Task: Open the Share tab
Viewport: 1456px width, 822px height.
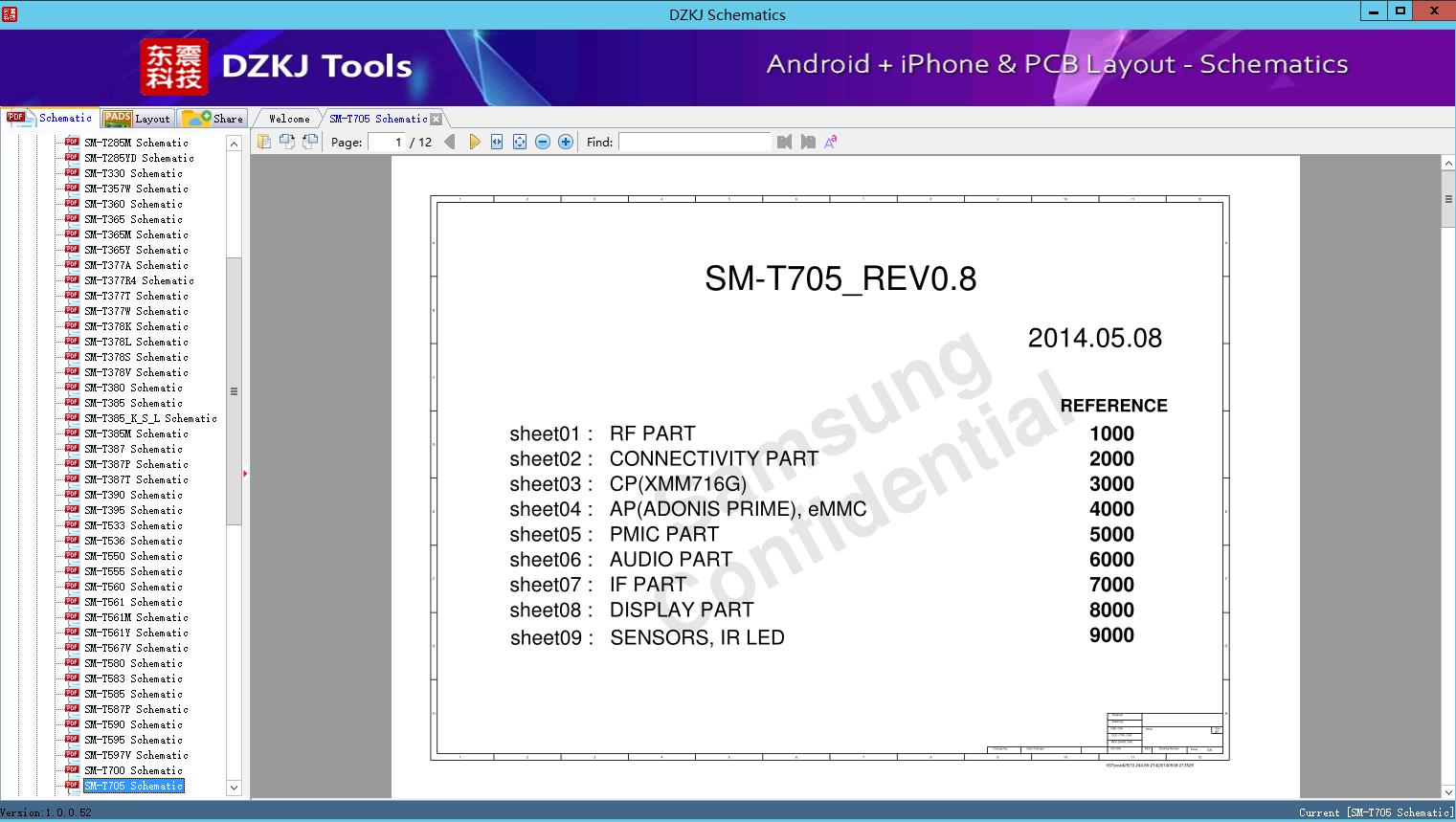Action: click(x=213, y=119)
